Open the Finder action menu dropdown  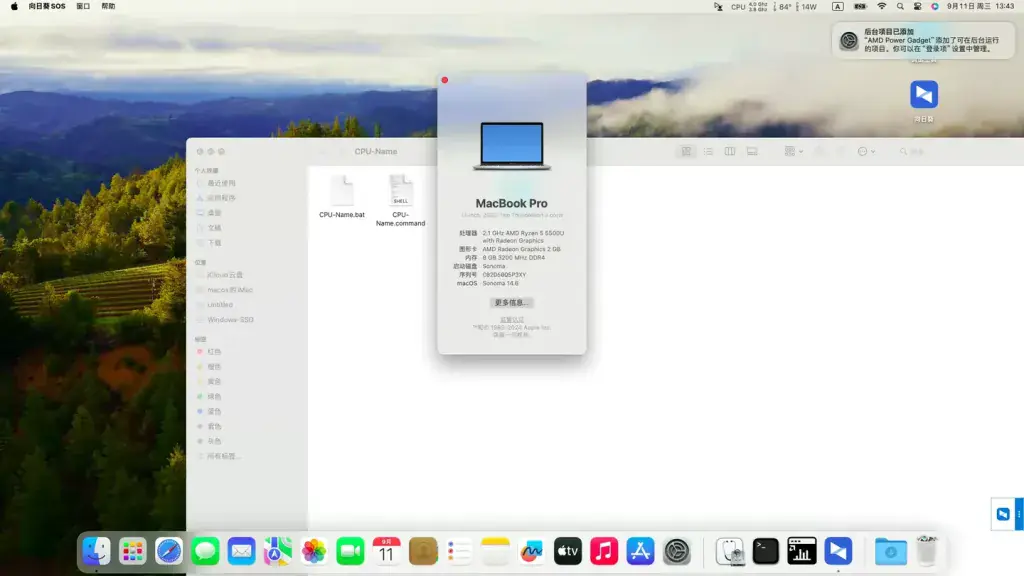[x=866, y=152]
